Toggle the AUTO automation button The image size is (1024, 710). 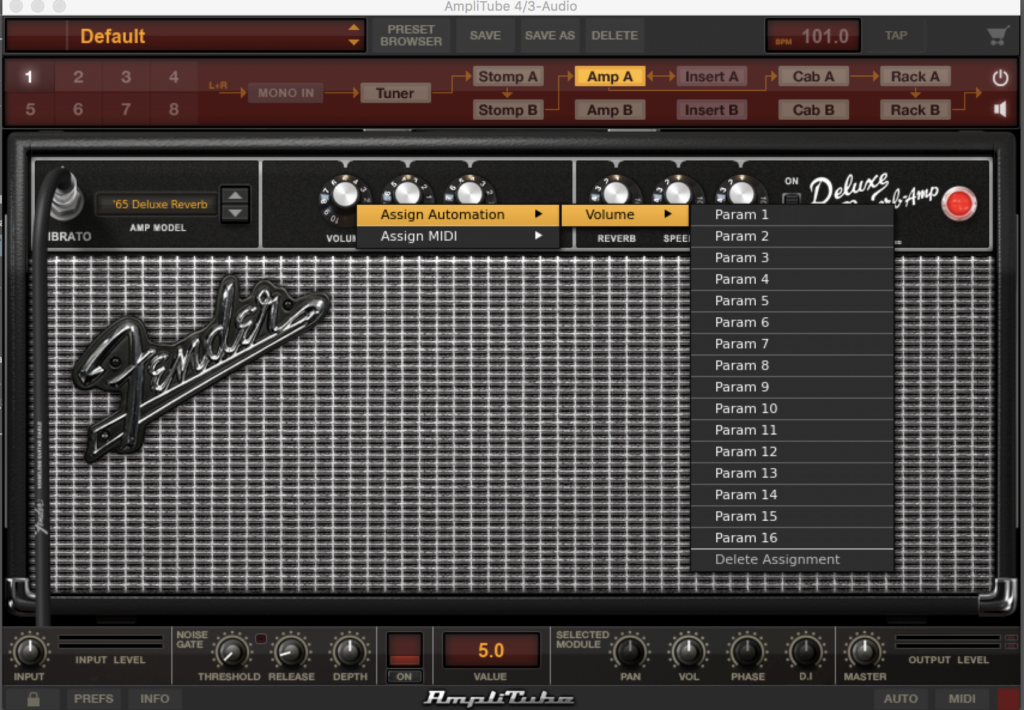pos(901,698)
